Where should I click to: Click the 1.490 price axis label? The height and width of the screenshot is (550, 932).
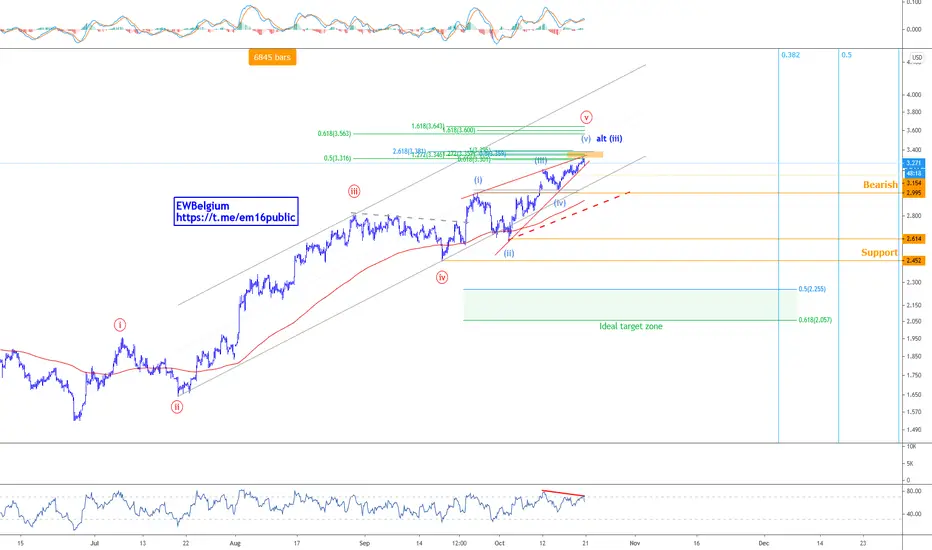tap(914, 430)
